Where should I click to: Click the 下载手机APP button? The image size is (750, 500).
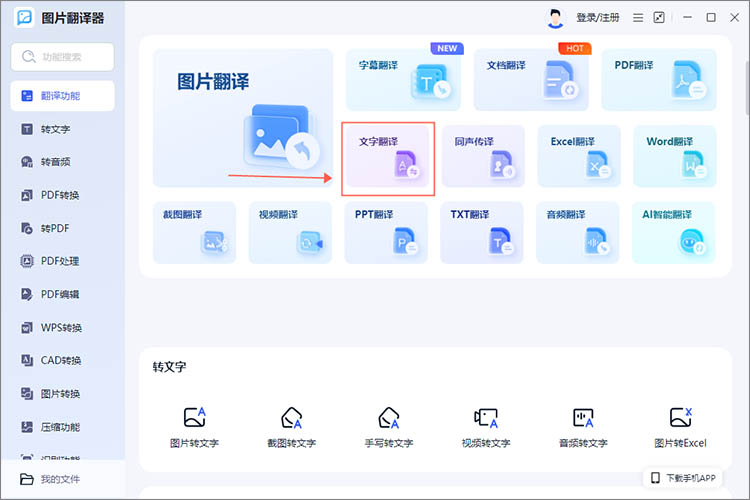click(x=683, y=478)
